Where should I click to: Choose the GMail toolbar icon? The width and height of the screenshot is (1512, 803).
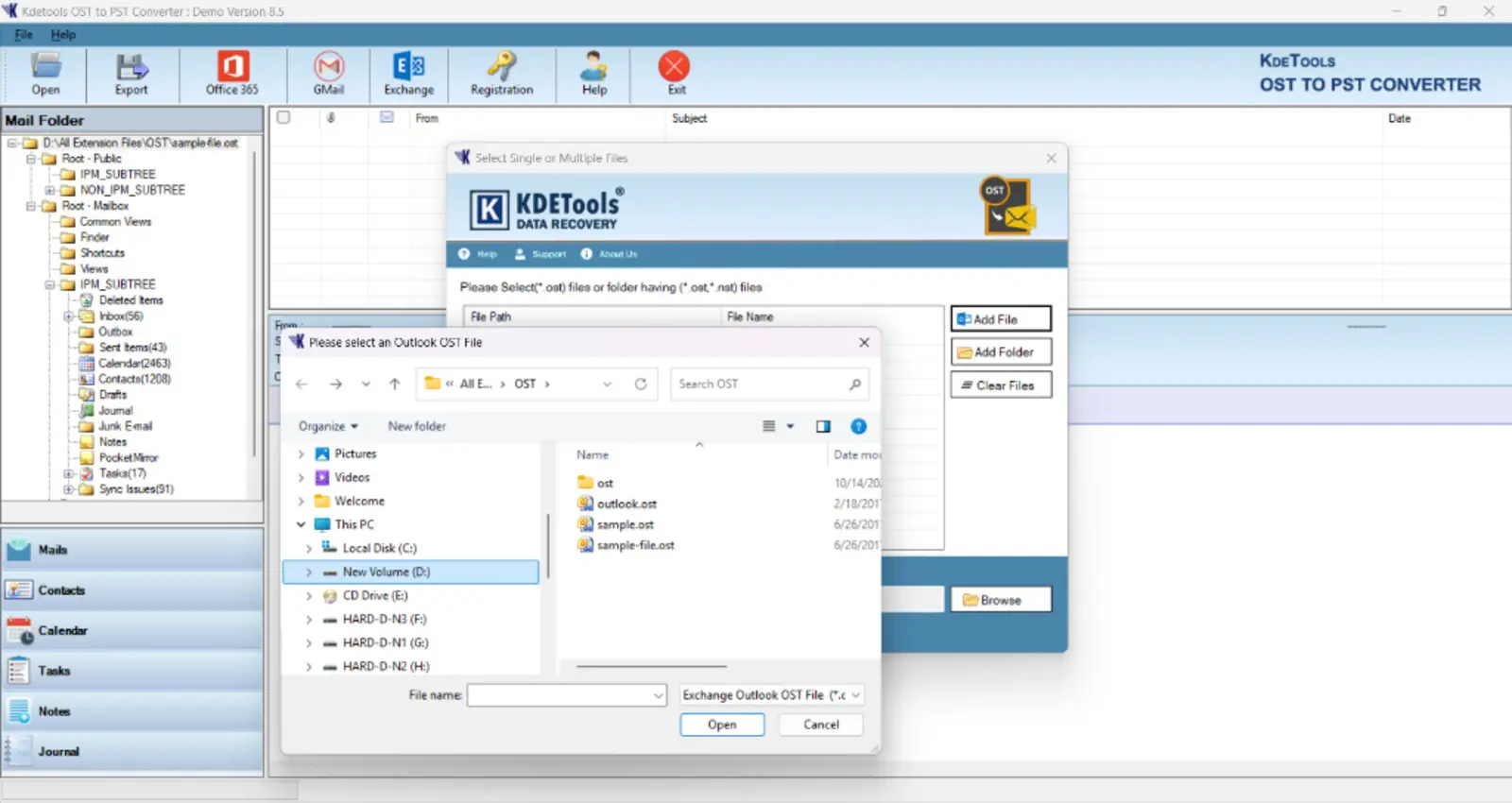329,74
